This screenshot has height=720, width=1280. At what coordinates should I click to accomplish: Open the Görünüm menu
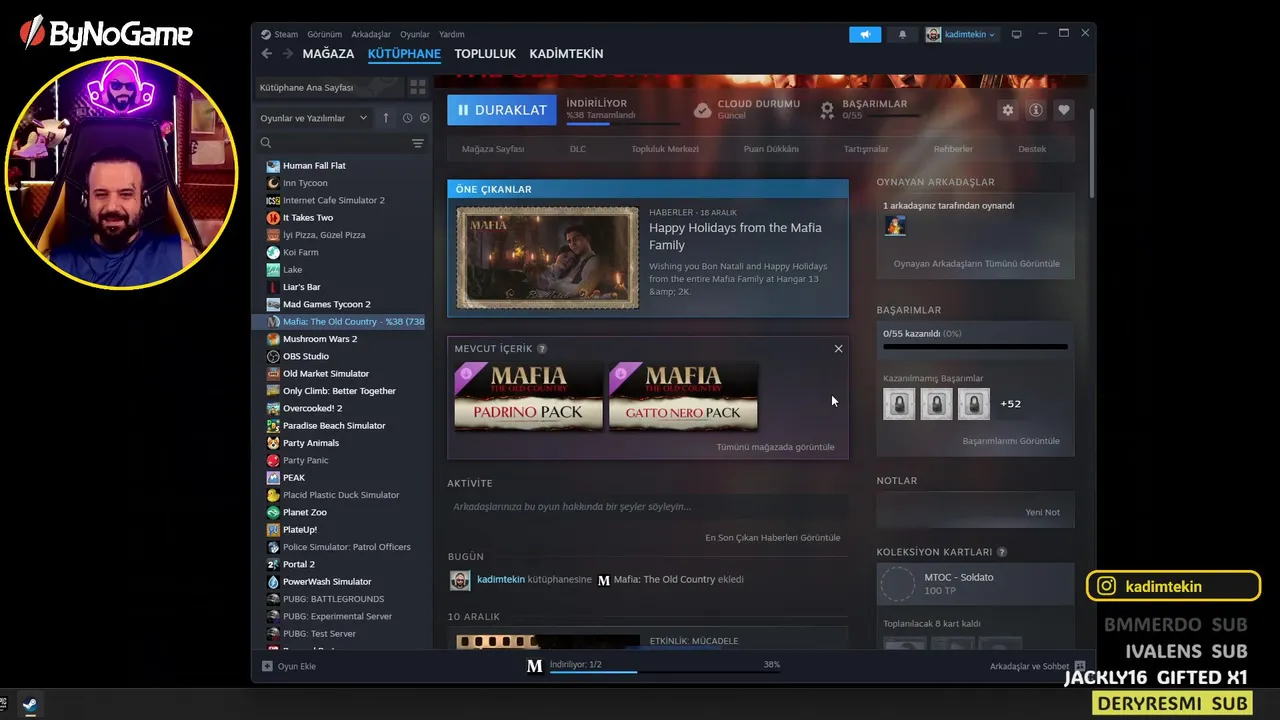(325, 34)
